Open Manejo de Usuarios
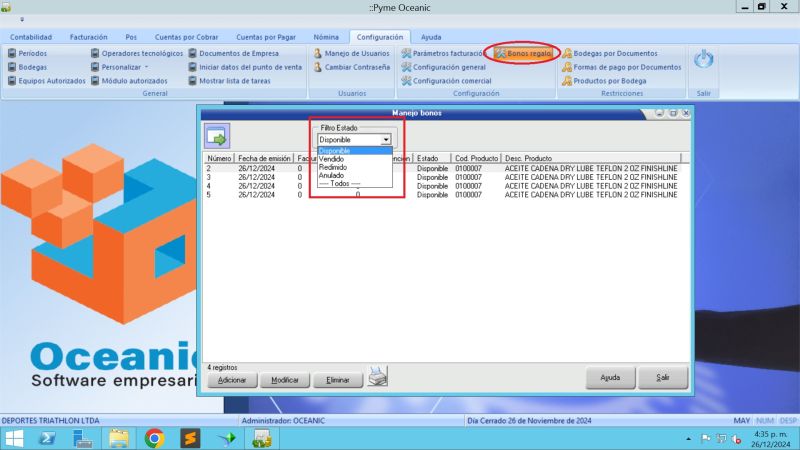 351,53
